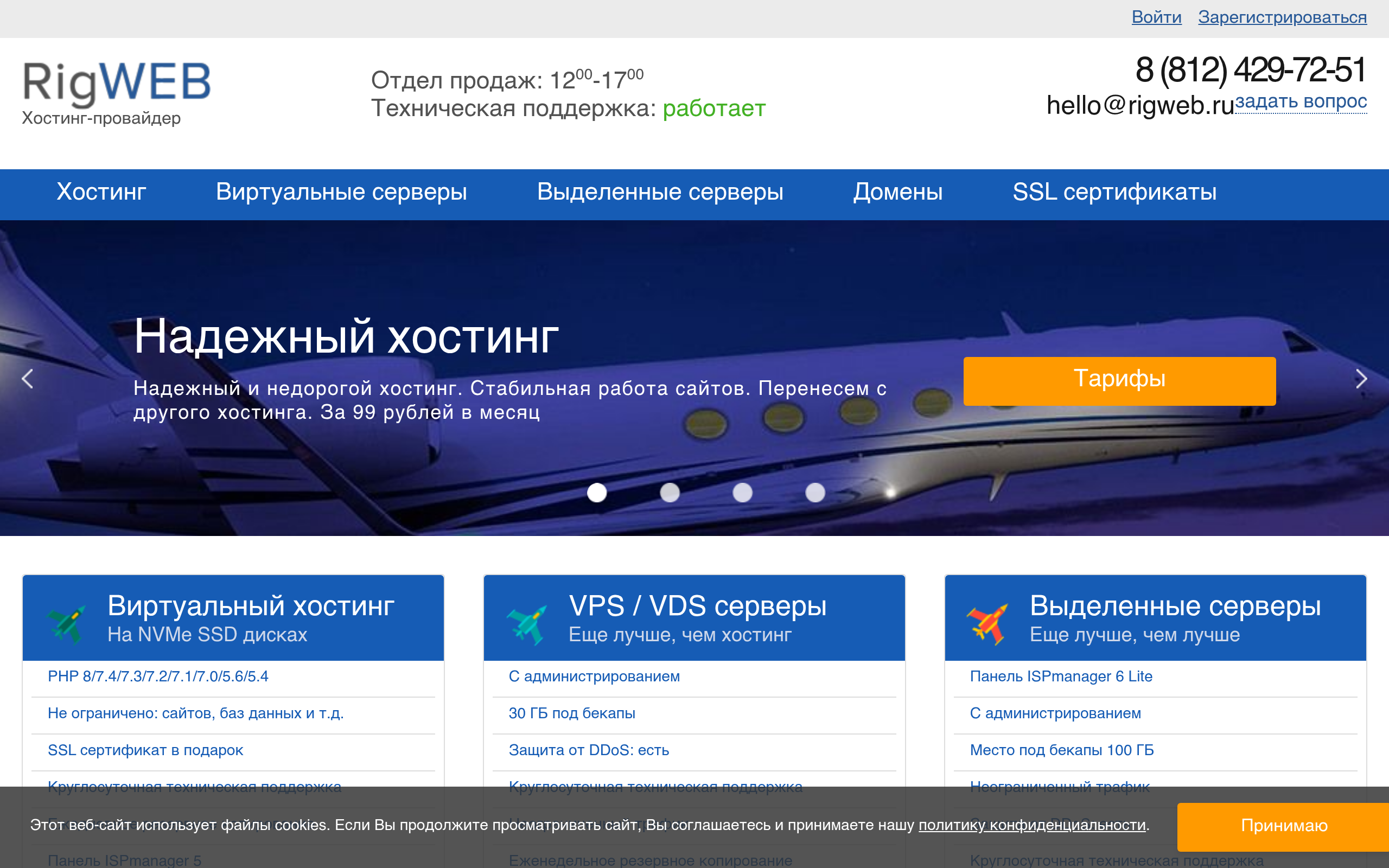This screenshot has height=868, width=1389.
Task: Click the Виртуальный хостинг card heading
Action: (251, 606)
